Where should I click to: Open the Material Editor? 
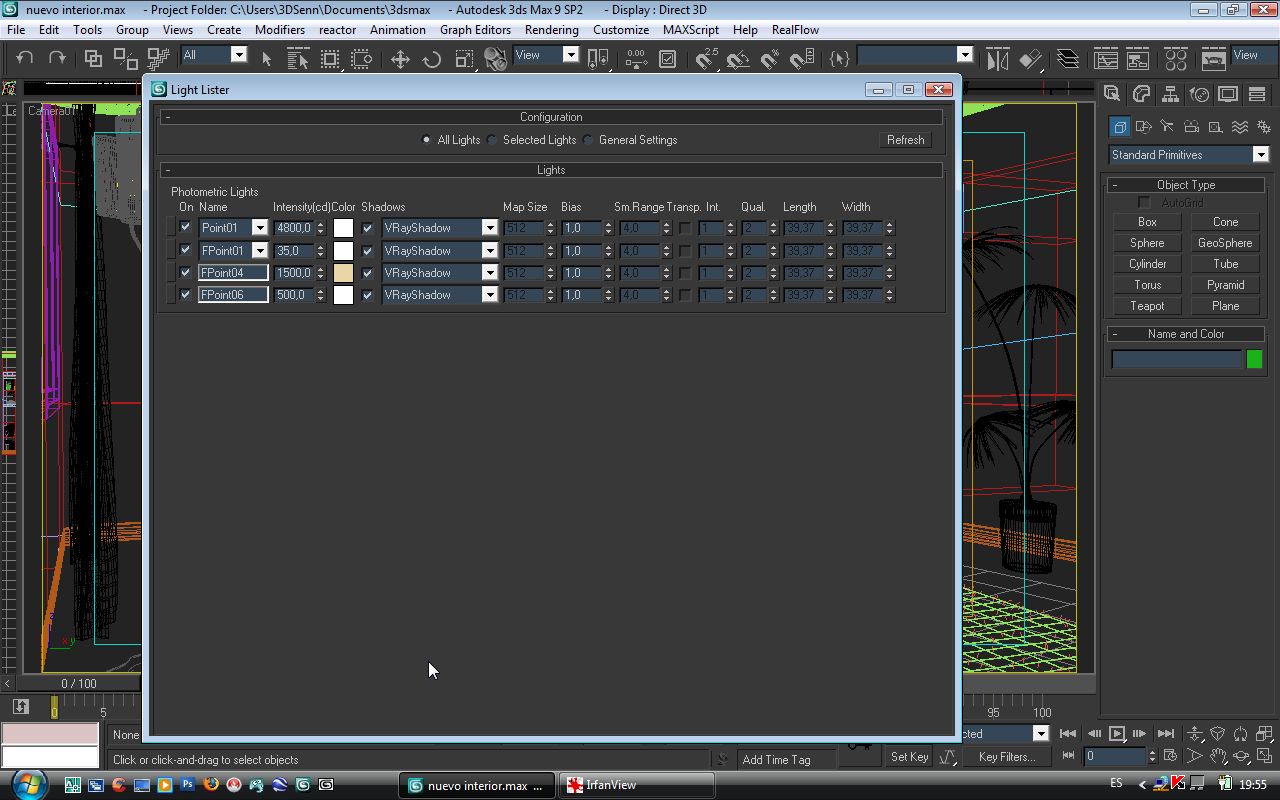pos(1175,59)
